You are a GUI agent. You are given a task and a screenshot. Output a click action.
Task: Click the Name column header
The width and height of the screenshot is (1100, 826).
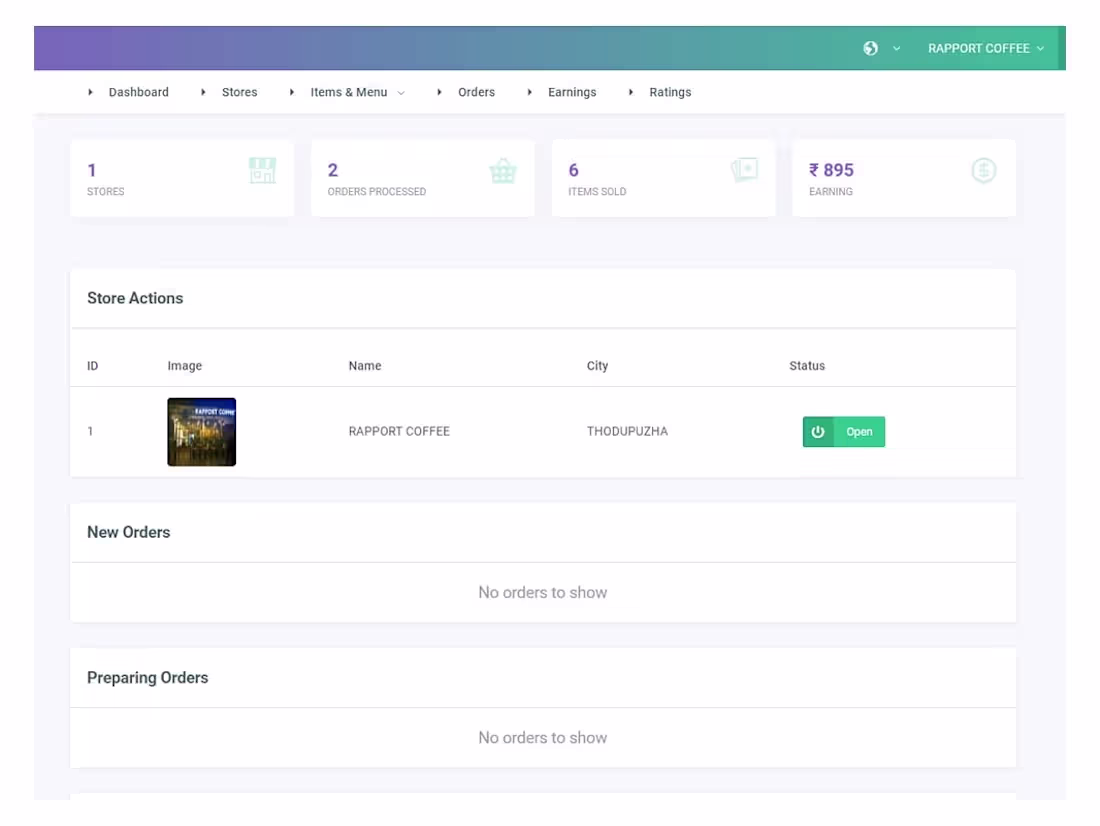(365, 366)
